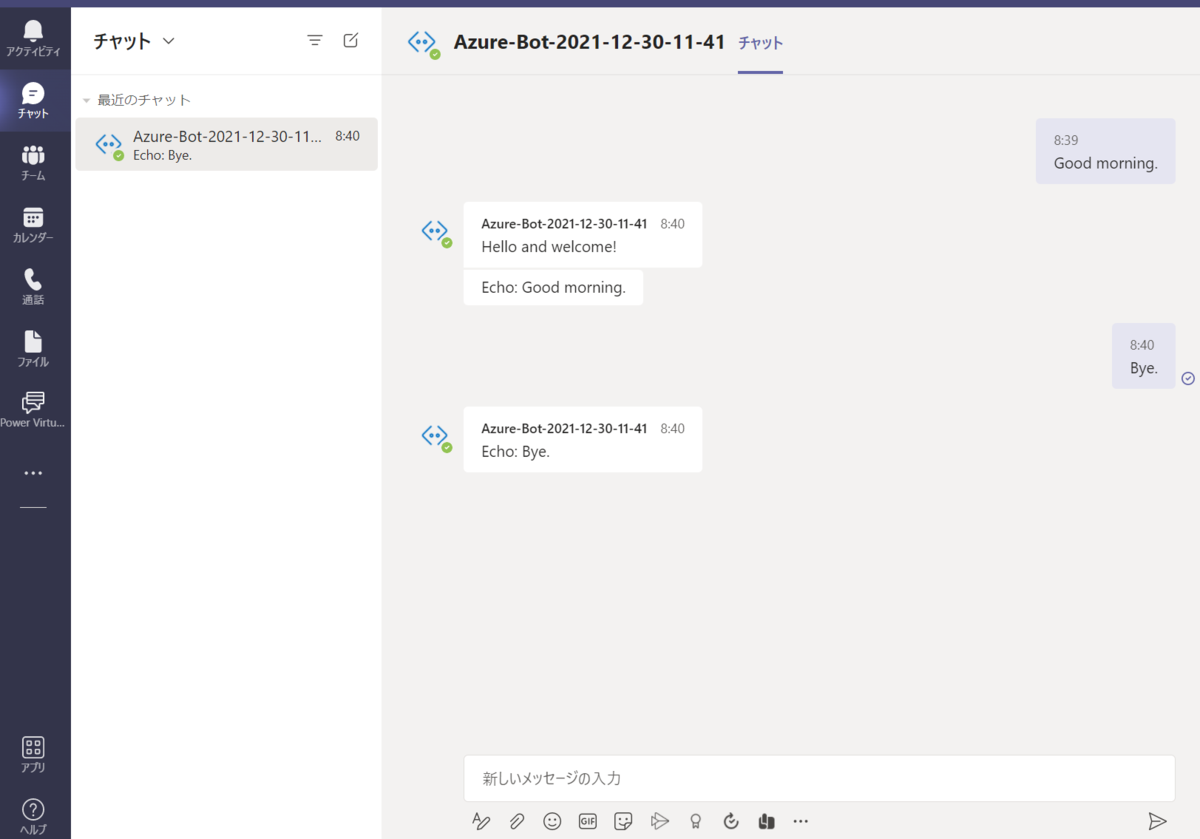Click the seen-status checkmark next to 'Bye.'
Screen dimensions: 1200x839
(x=1188, y=378)
